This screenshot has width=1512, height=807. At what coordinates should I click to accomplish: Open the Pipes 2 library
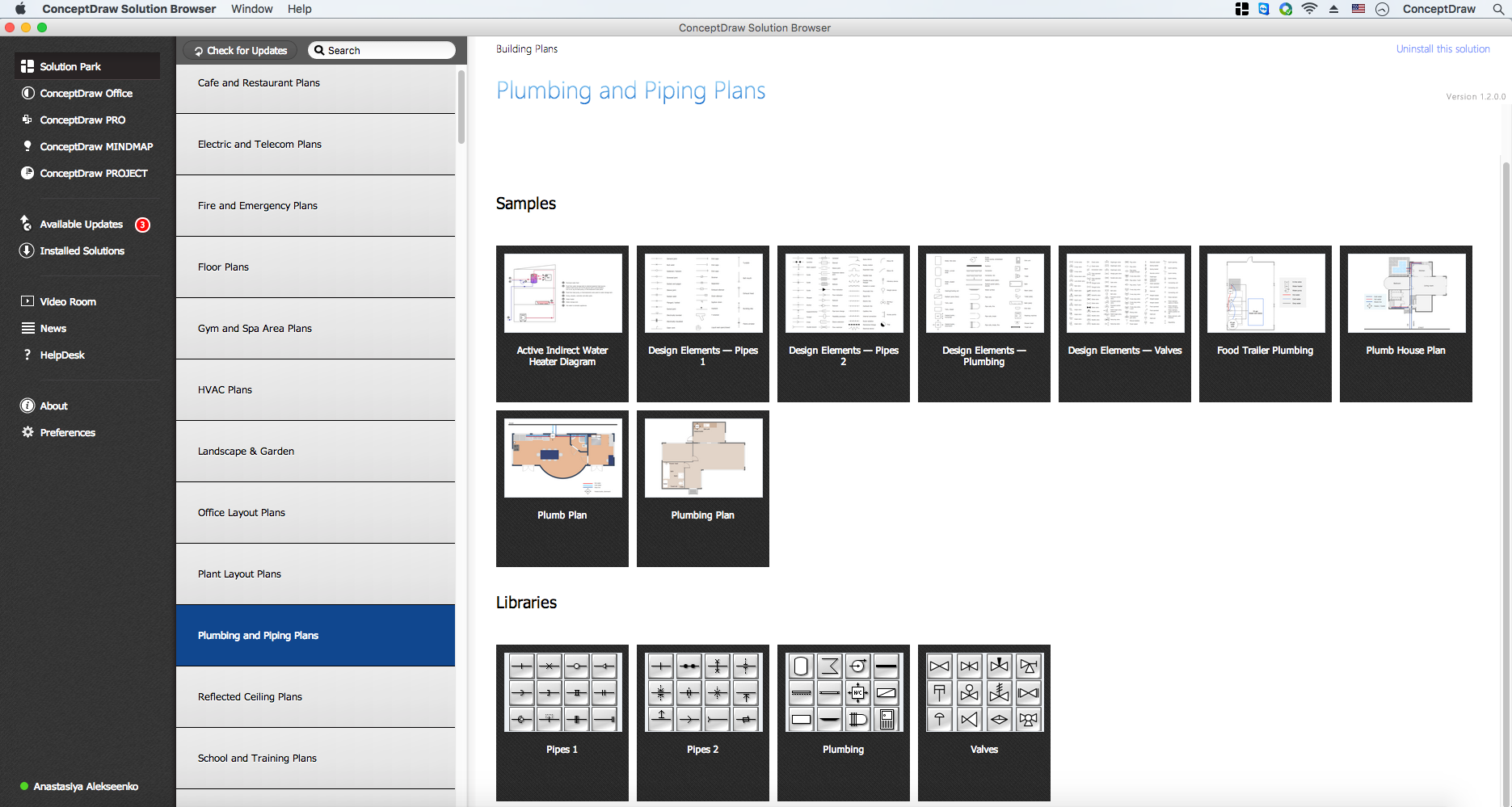(x=703, y=723)
